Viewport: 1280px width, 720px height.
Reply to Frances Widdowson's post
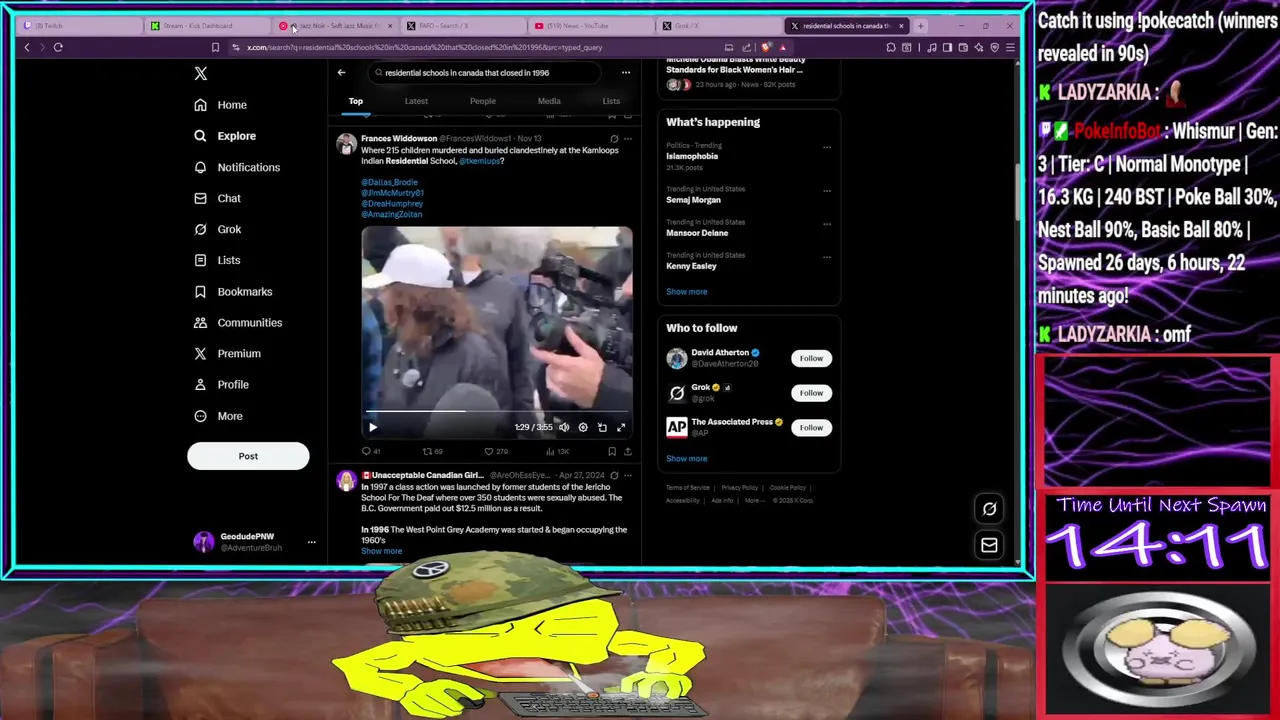click(370, 451)
